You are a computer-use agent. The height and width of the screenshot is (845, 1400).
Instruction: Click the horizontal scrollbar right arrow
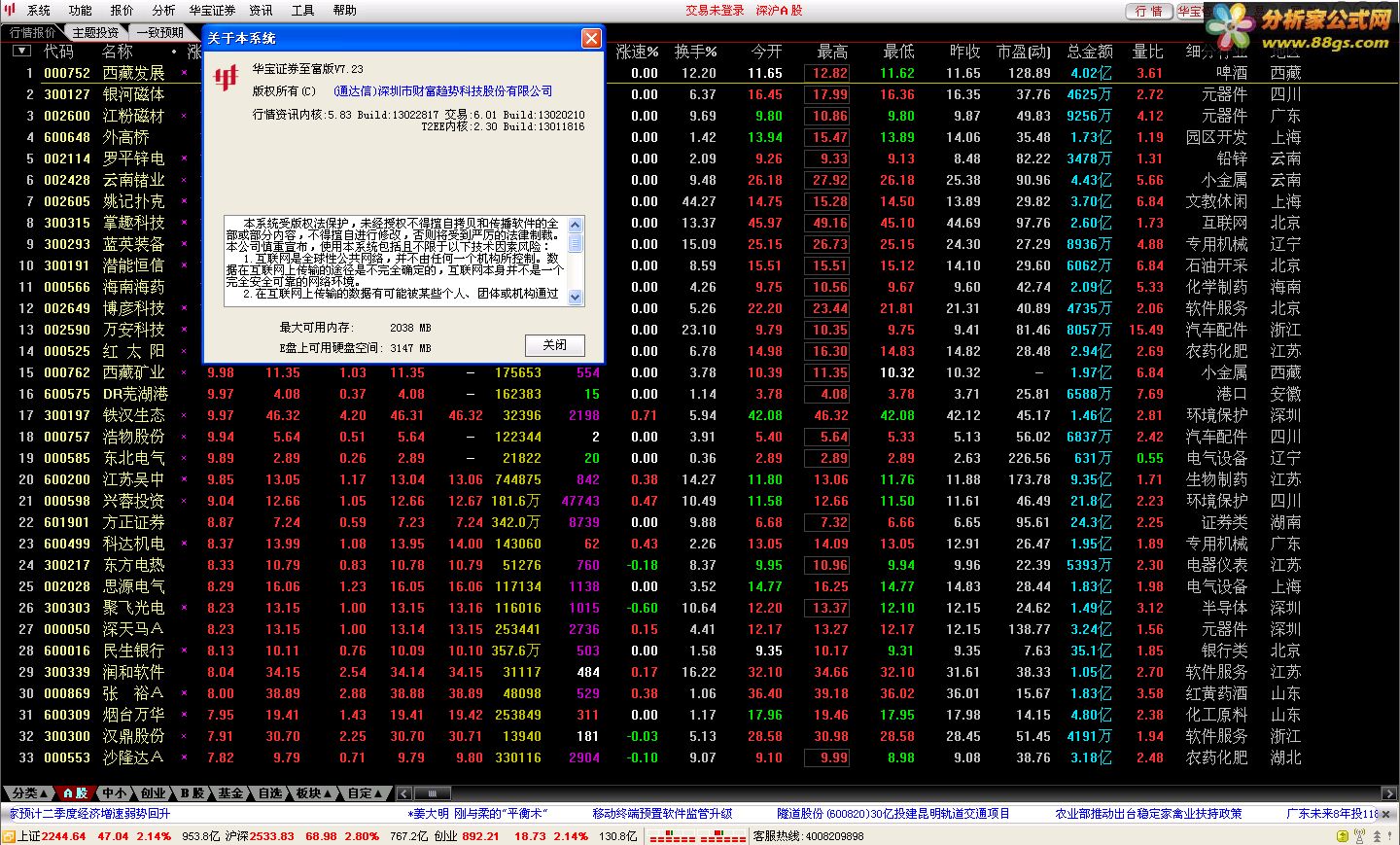point(1388,793)
